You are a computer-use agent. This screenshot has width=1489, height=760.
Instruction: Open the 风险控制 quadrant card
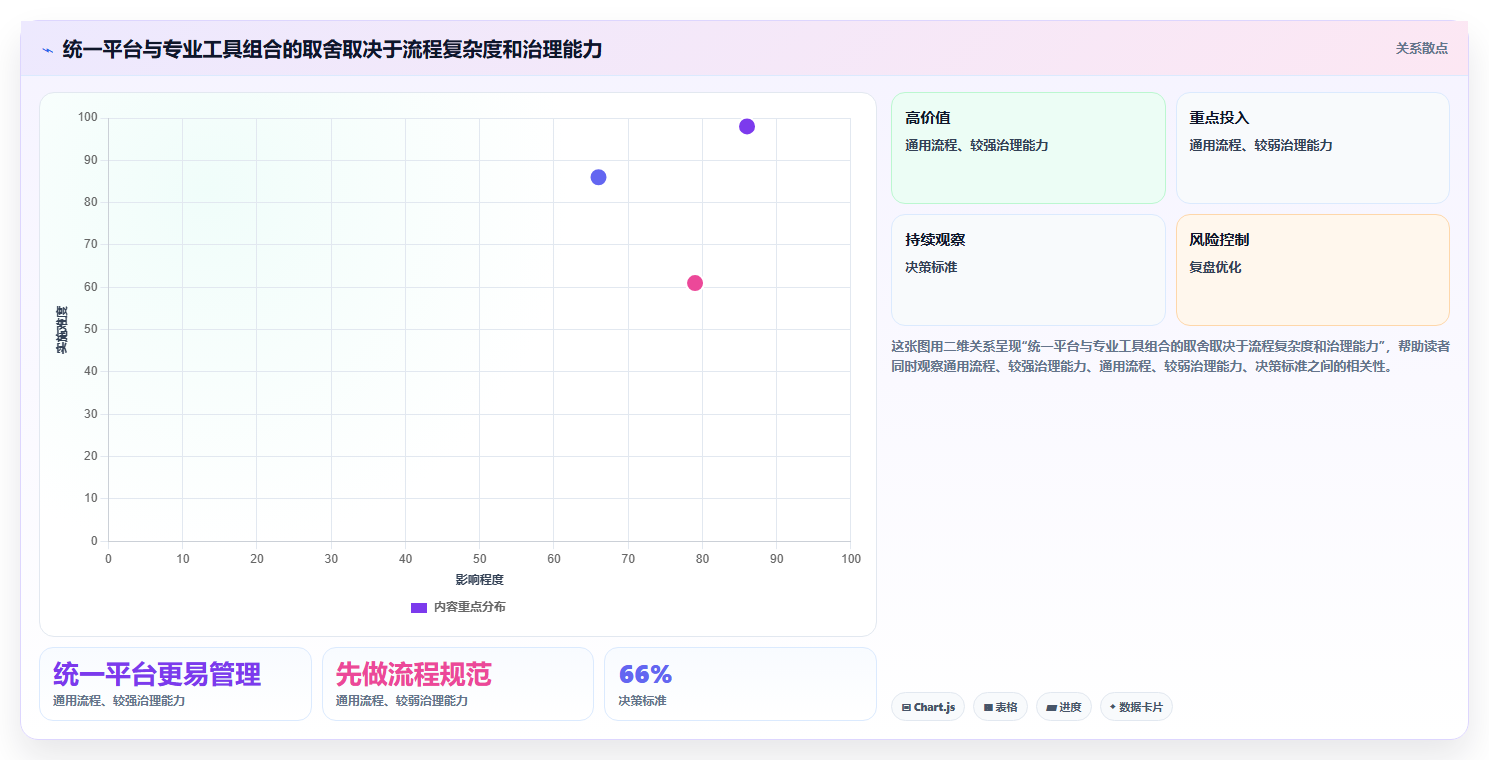pos(1313,270)
